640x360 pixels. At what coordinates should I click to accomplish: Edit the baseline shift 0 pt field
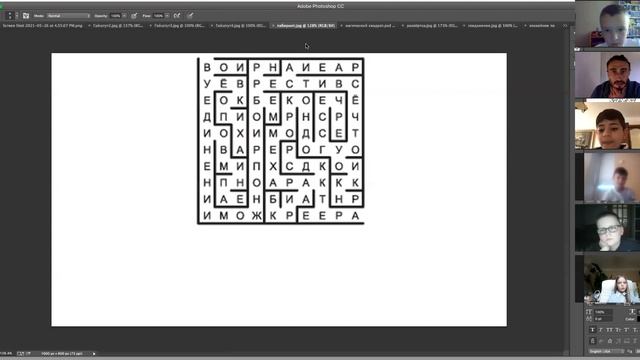tap(603, 319)
